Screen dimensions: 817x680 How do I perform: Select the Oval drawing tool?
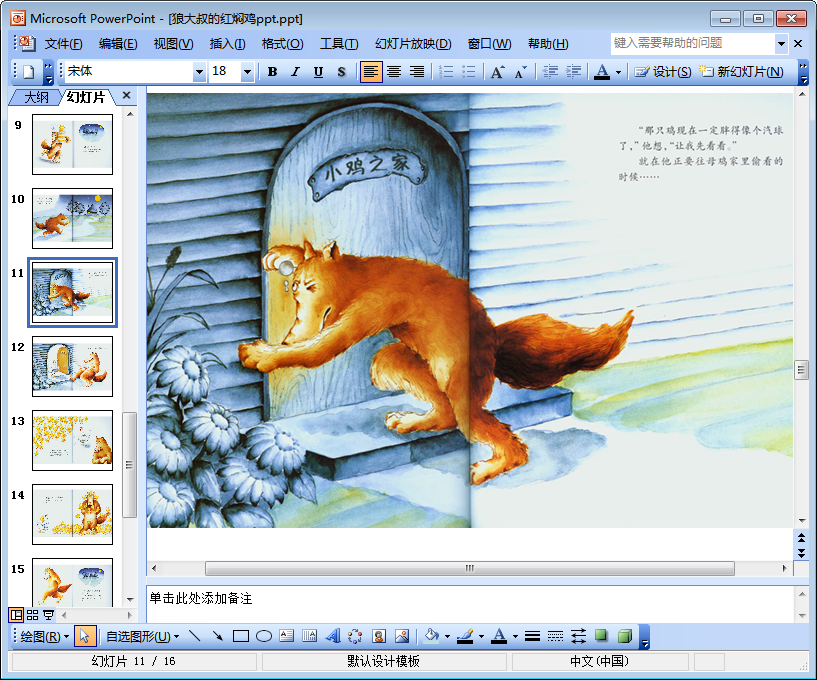click(264, 636)
